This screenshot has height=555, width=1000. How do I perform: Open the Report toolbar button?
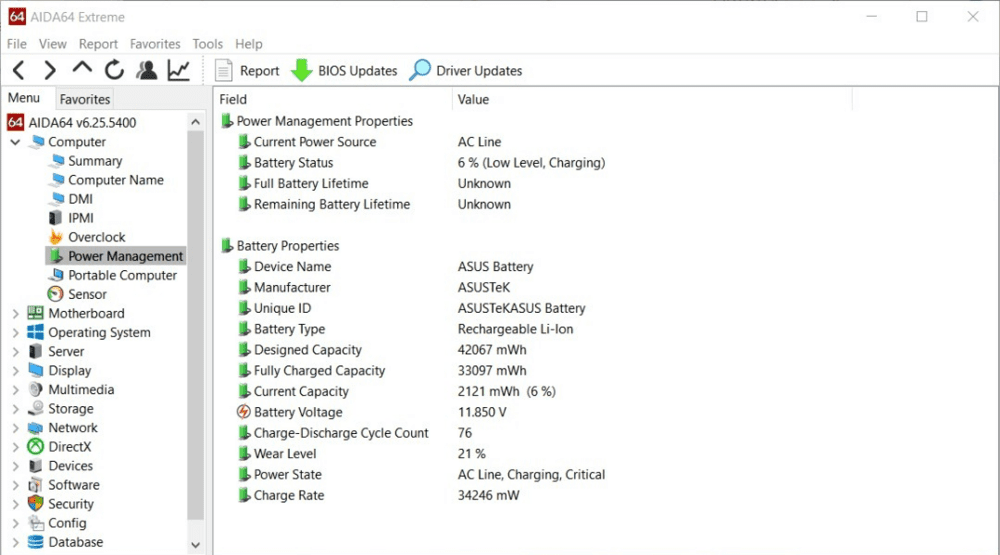coord(247,71)
